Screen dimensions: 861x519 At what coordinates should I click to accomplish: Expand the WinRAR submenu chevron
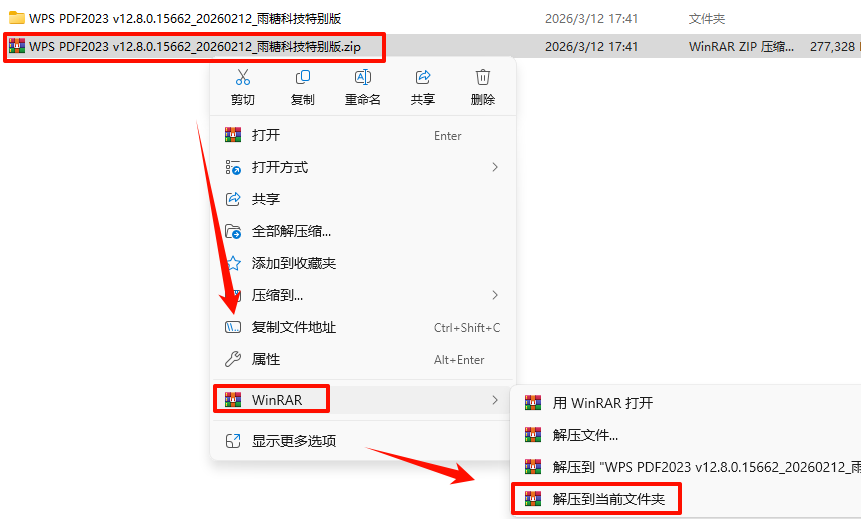coord(495,400)
